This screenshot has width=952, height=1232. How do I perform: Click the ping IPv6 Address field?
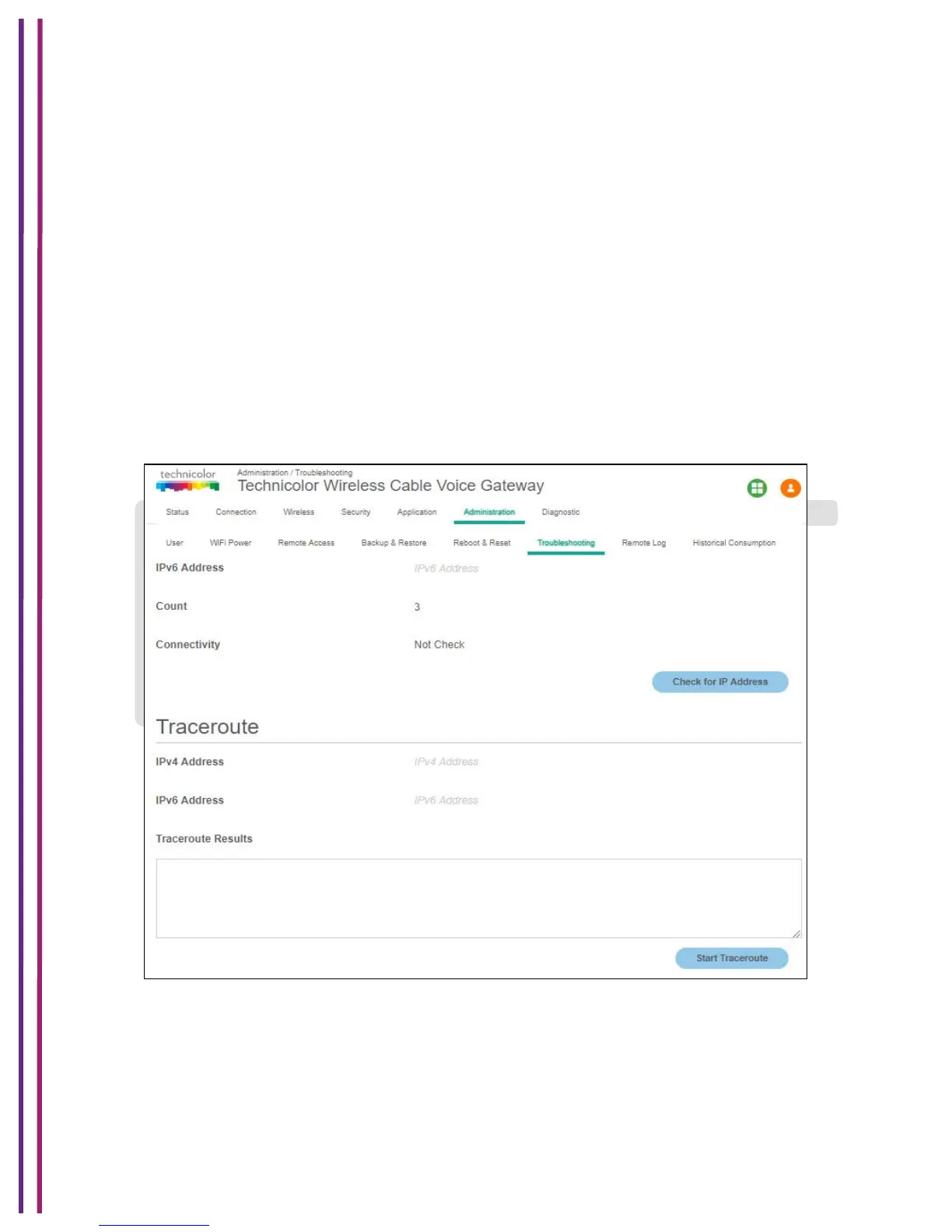click(446, 569)
